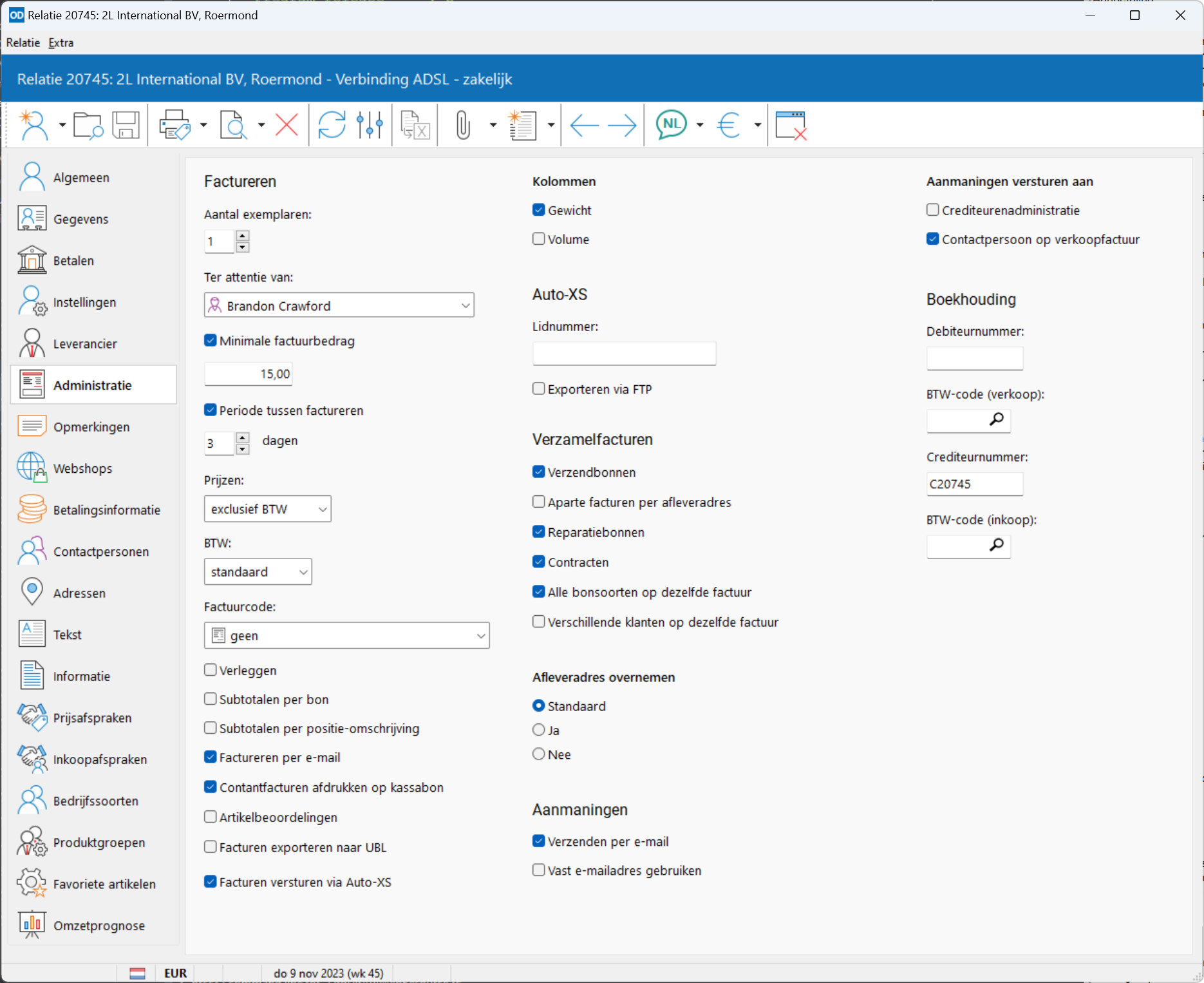Open the Betalingsinformatie section in sidebar
This screenshot has width=1204, height=983.
tap(94, 510)
